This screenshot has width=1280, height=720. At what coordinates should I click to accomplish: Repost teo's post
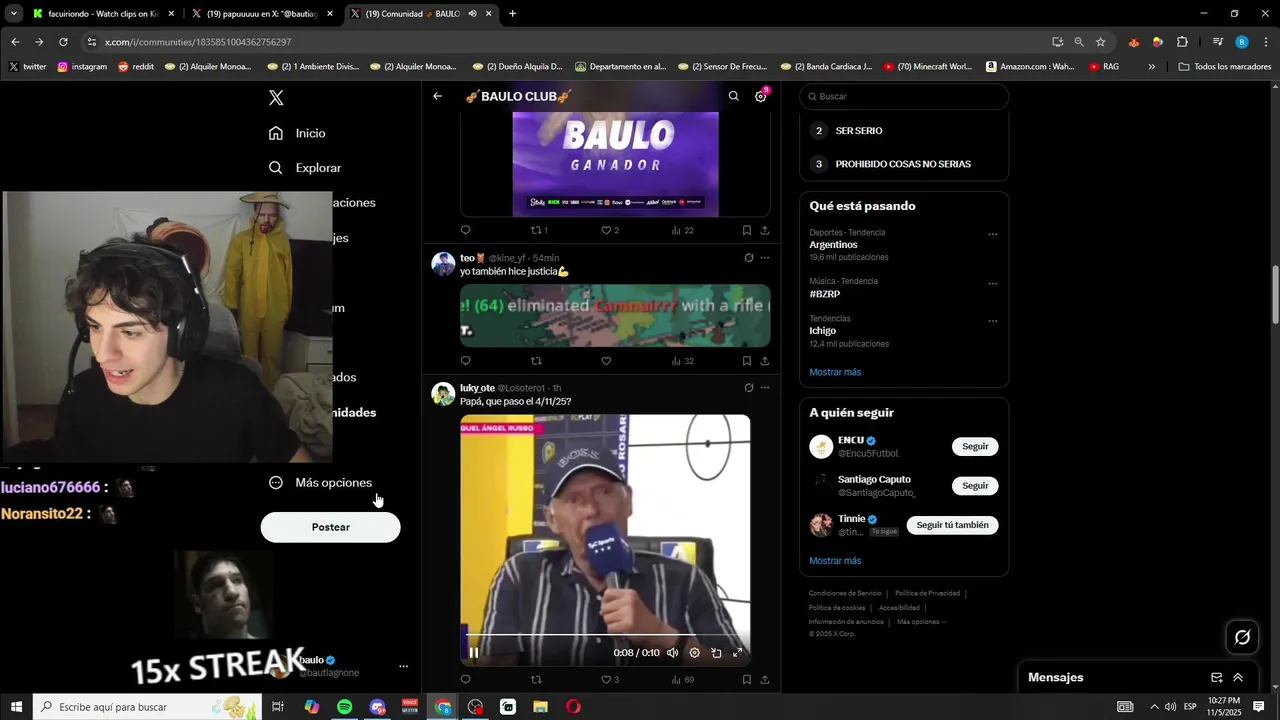536,361
